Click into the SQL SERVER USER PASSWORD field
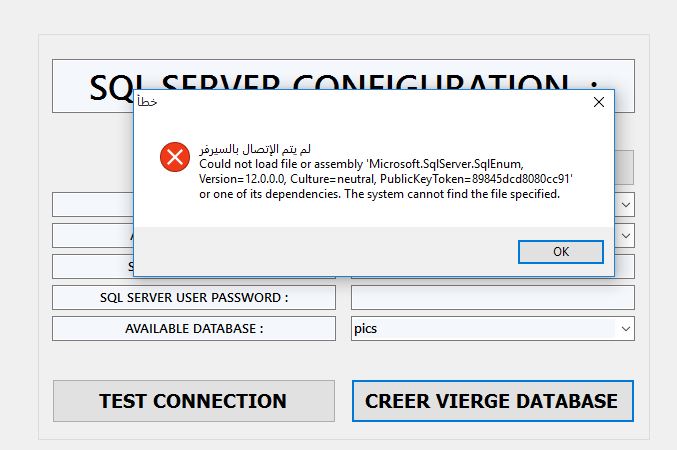The width and height of the screenshot is (677, 450). click(x=492, y=298)
